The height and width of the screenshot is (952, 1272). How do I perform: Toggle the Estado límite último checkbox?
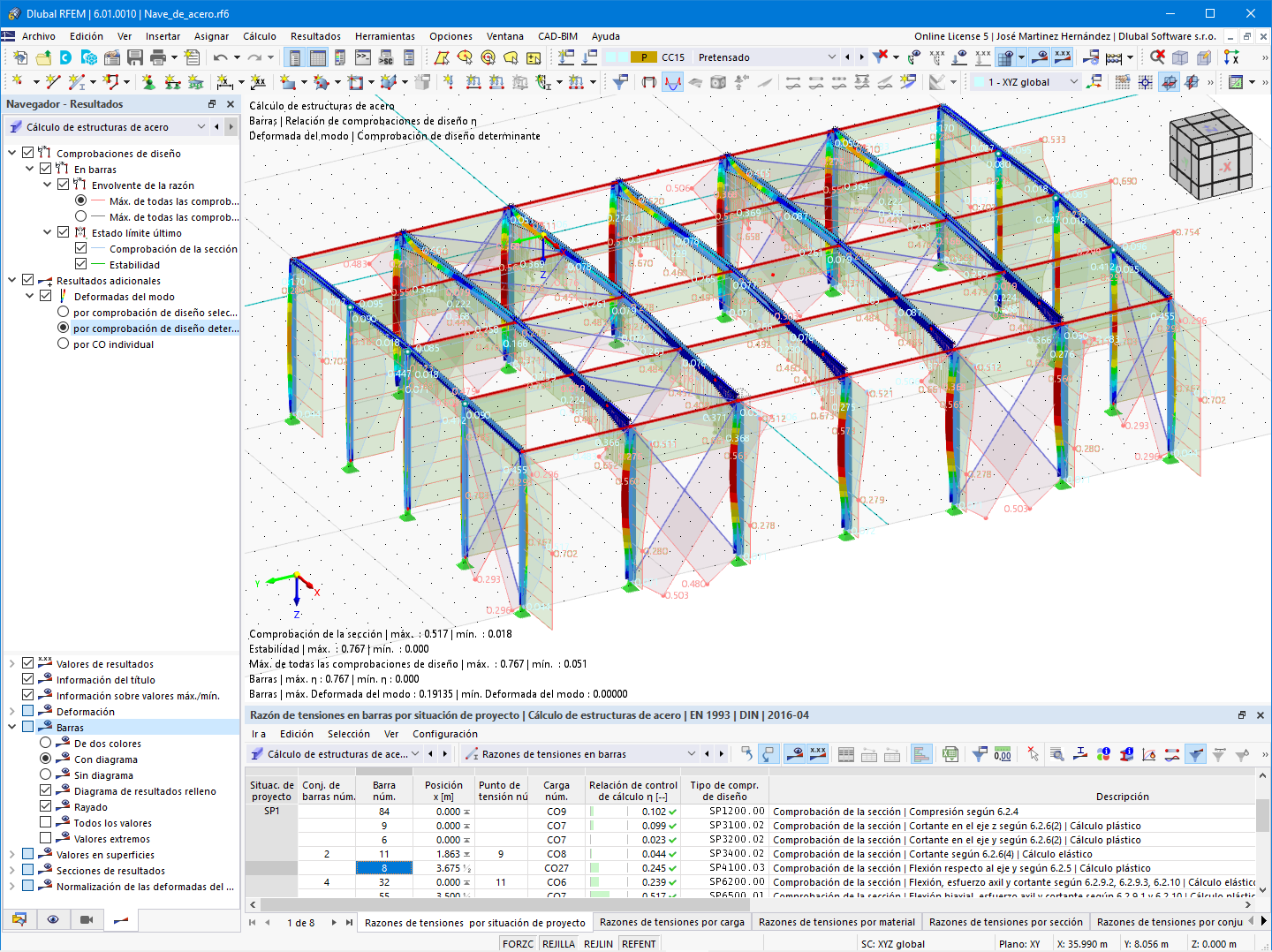click(x=64, y=233)
